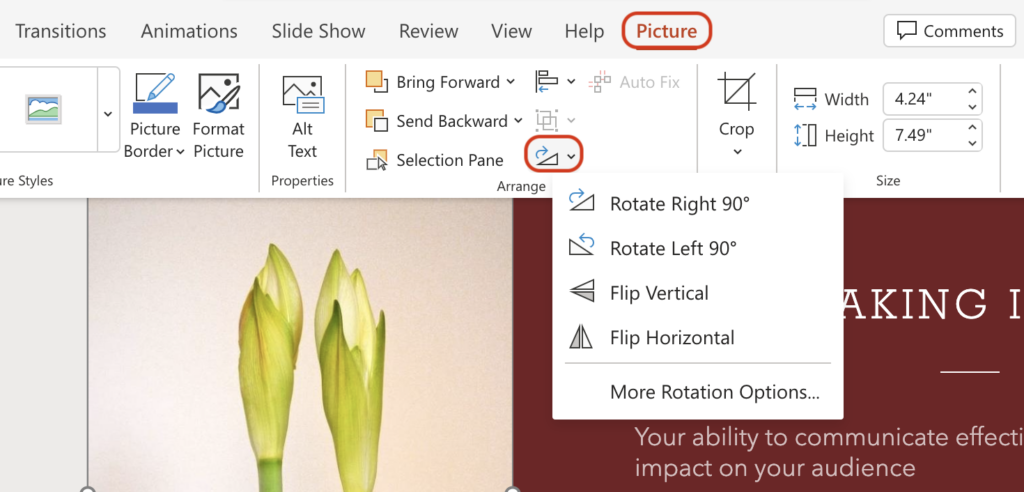This screenshot has width=1024, height=492.
Task: Open Format Picture pane
Action: pyautogui.click(x=219, y=115)
